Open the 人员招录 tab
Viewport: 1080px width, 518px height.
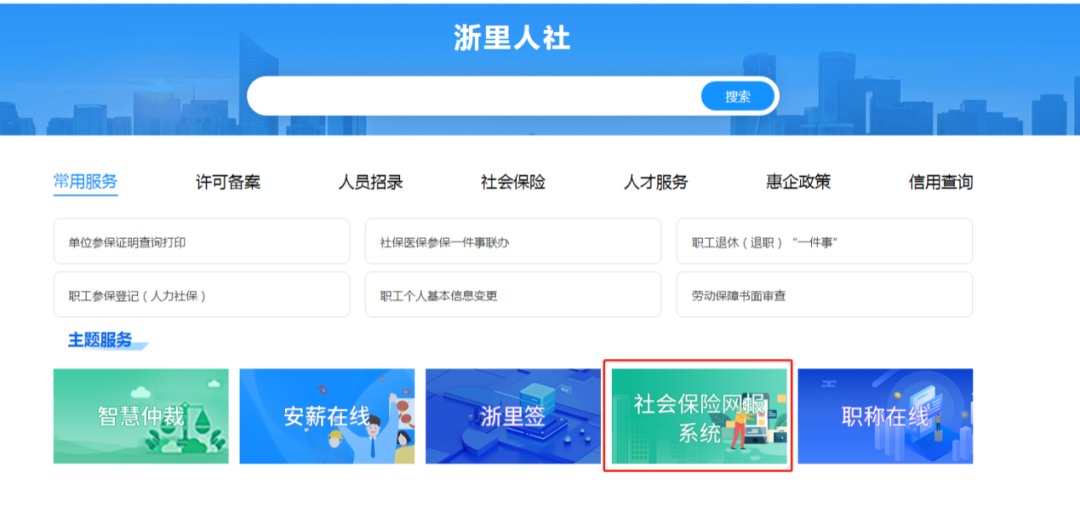point(371,183)
